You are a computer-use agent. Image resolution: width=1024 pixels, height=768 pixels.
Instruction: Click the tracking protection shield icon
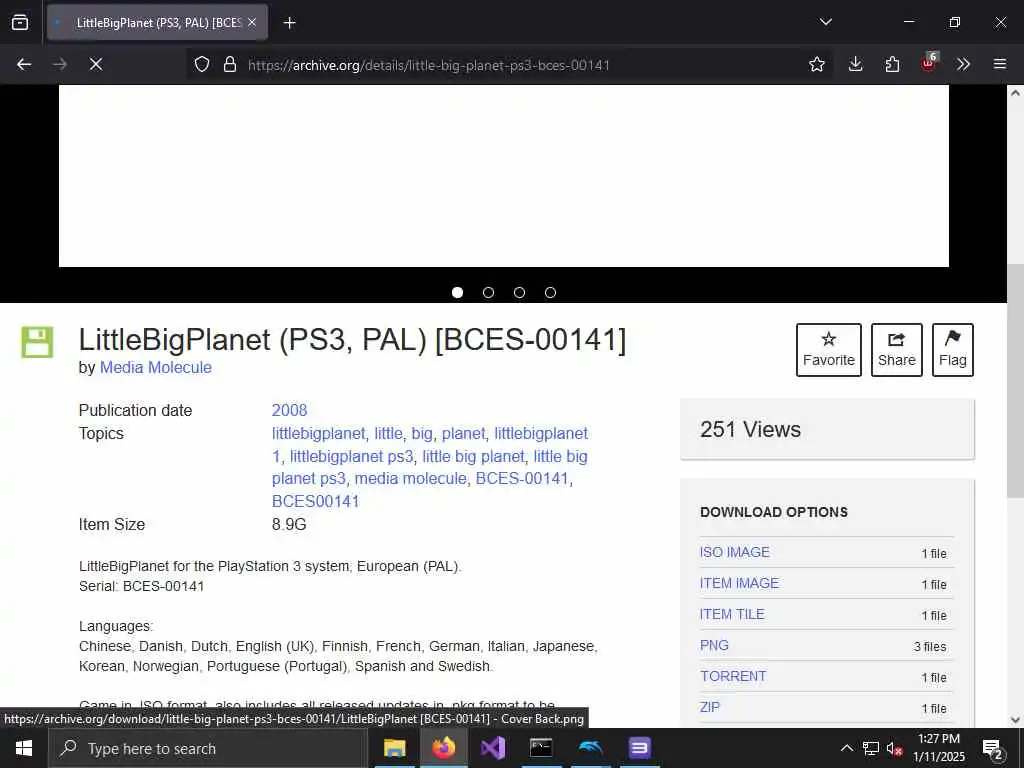[202, 64]
